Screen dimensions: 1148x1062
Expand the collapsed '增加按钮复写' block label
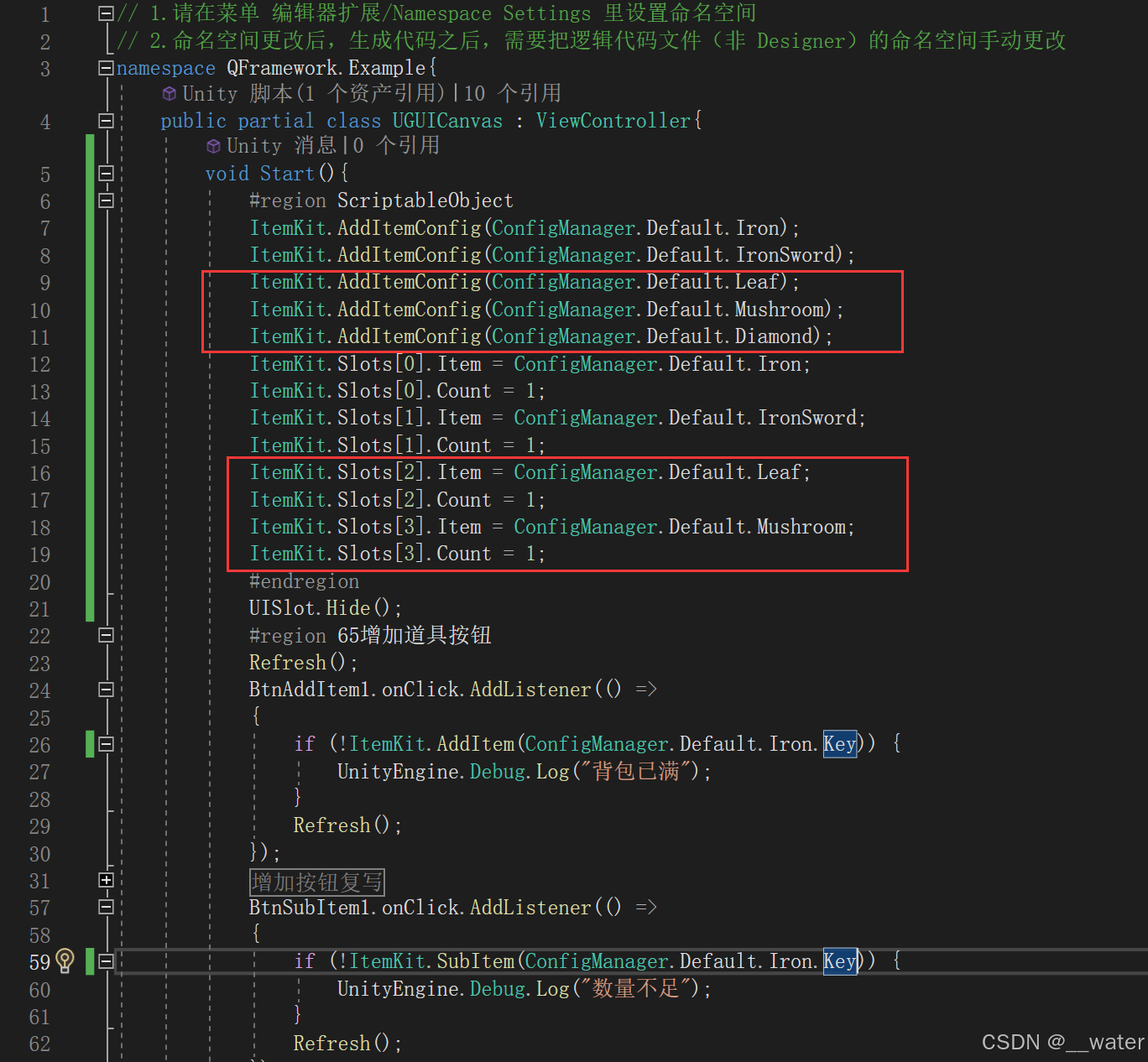coord(317,882)
